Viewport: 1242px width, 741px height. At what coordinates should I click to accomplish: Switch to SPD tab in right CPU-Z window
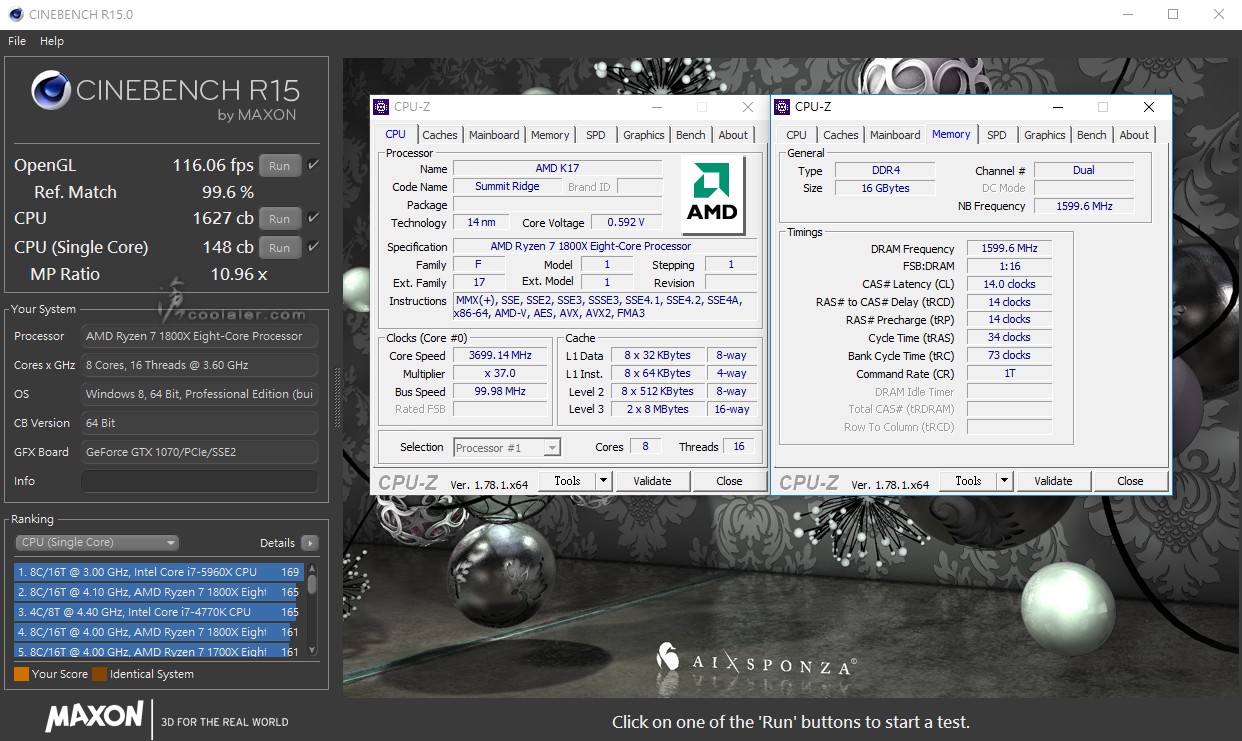(997, 135)
